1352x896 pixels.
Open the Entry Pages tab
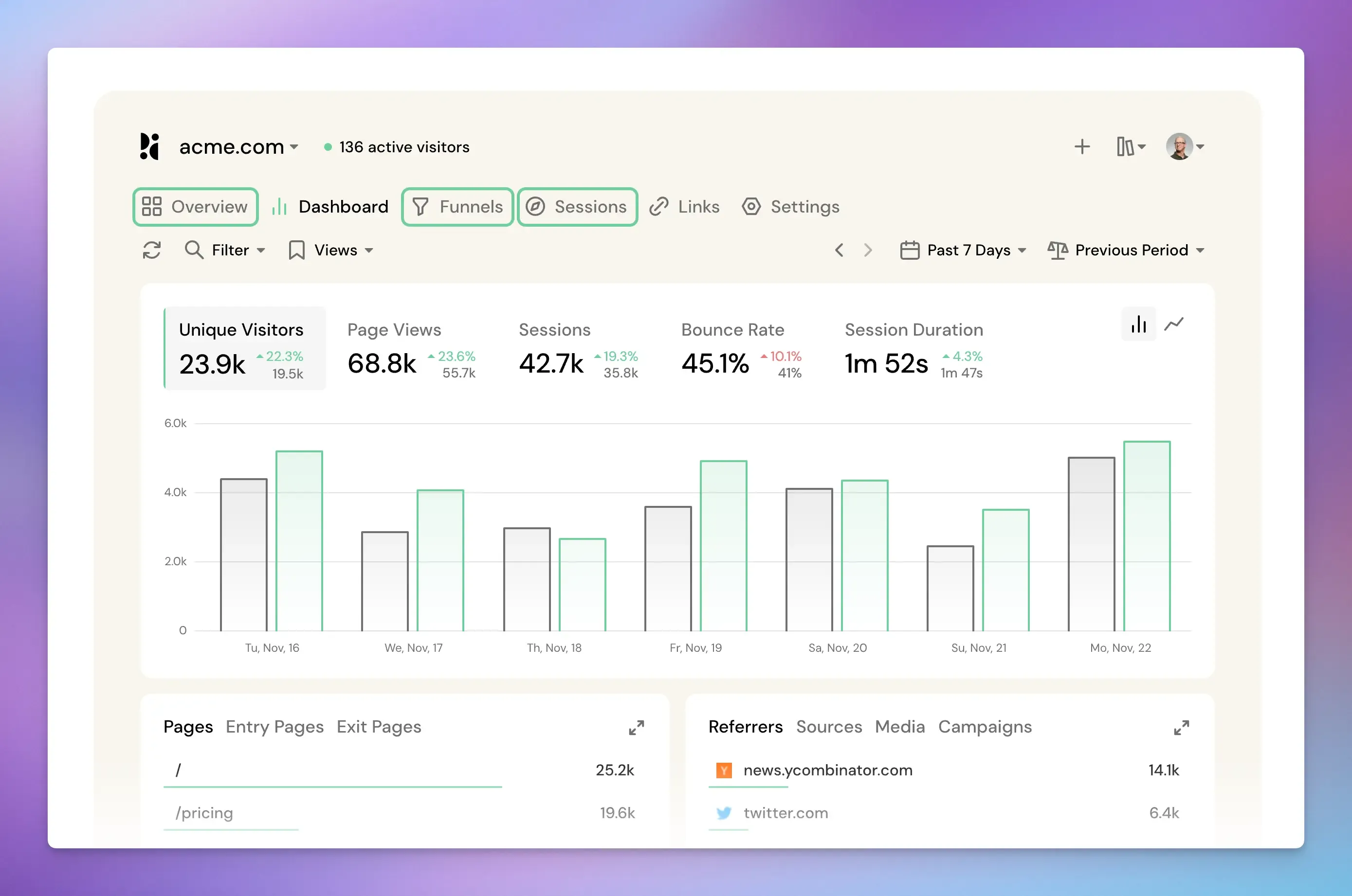pos(274,727)
